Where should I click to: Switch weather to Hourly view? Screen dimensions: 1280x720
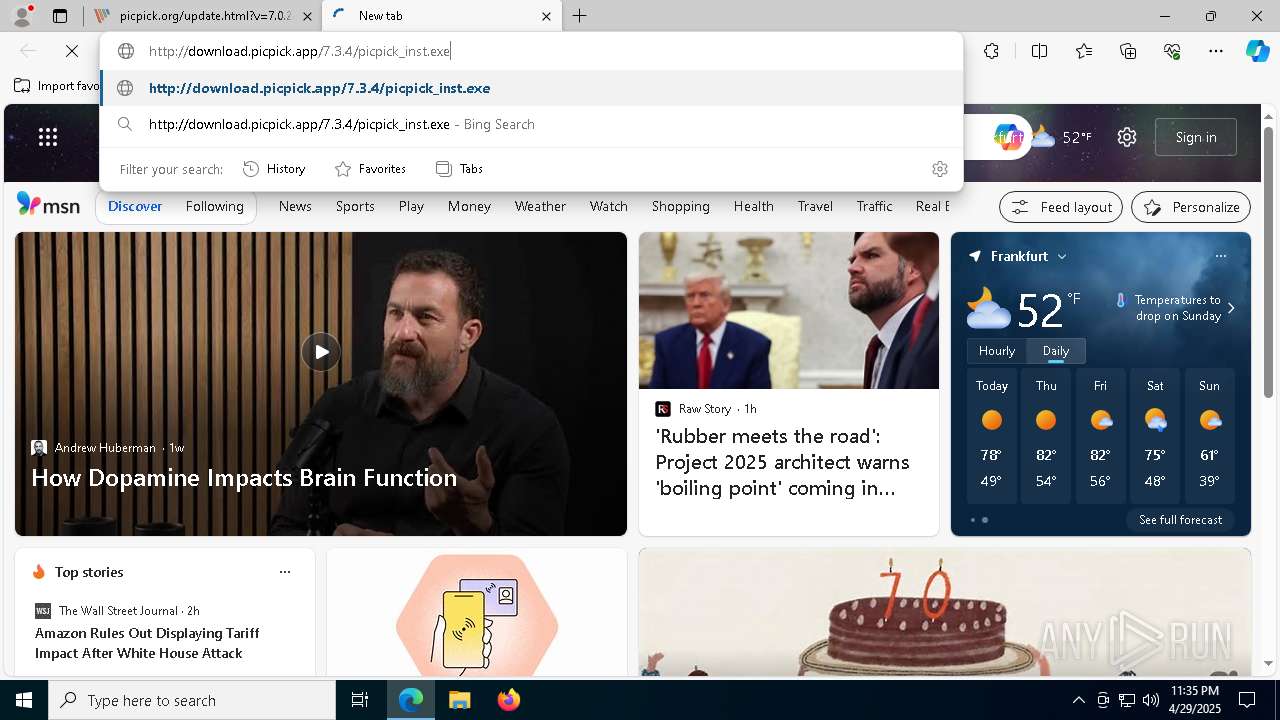(997, 351)
